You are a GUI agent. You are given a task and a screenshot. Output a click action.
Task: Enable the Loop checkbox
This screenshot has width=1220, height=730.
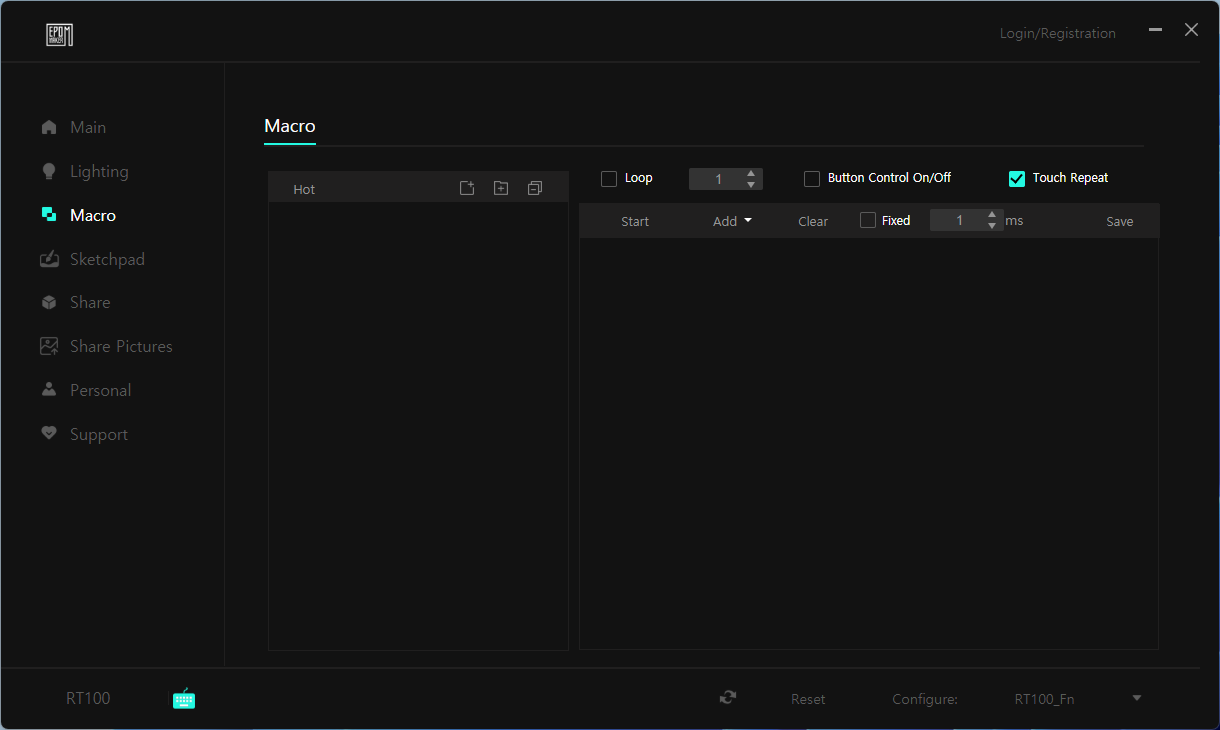click(x=609, y=179)
